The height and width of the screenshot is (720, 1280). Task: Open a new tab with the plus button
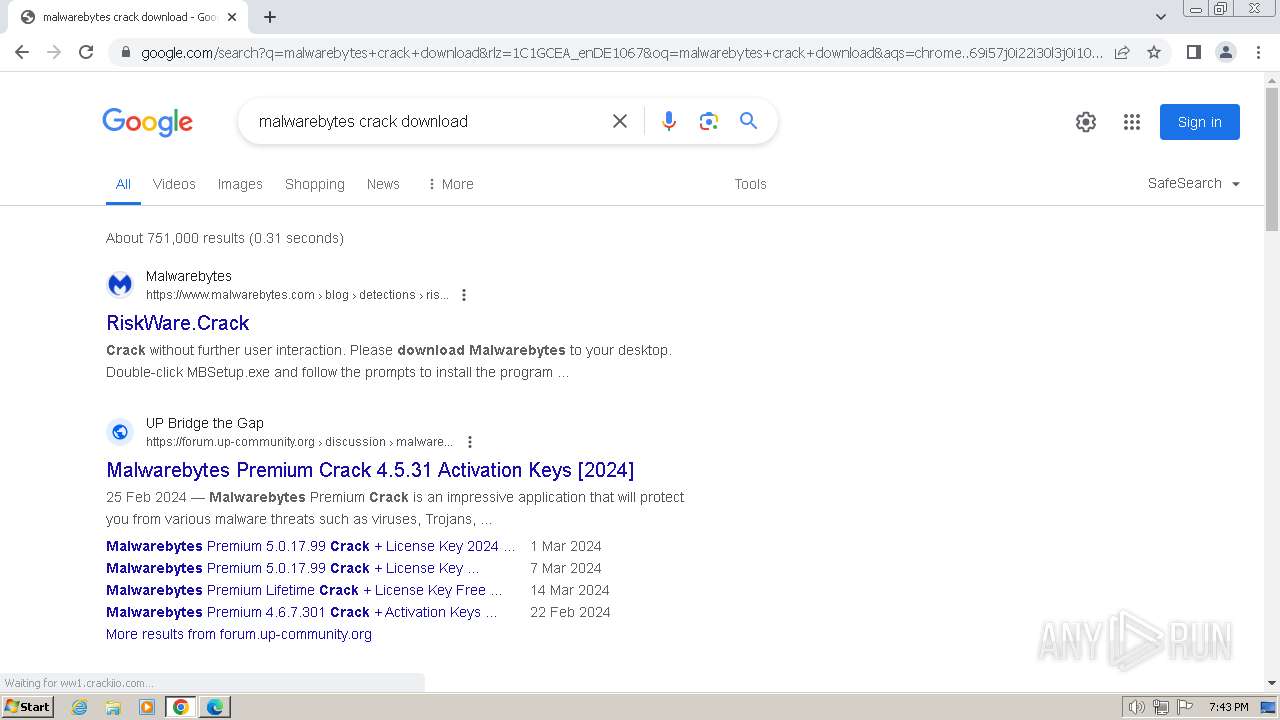point(270,17)
